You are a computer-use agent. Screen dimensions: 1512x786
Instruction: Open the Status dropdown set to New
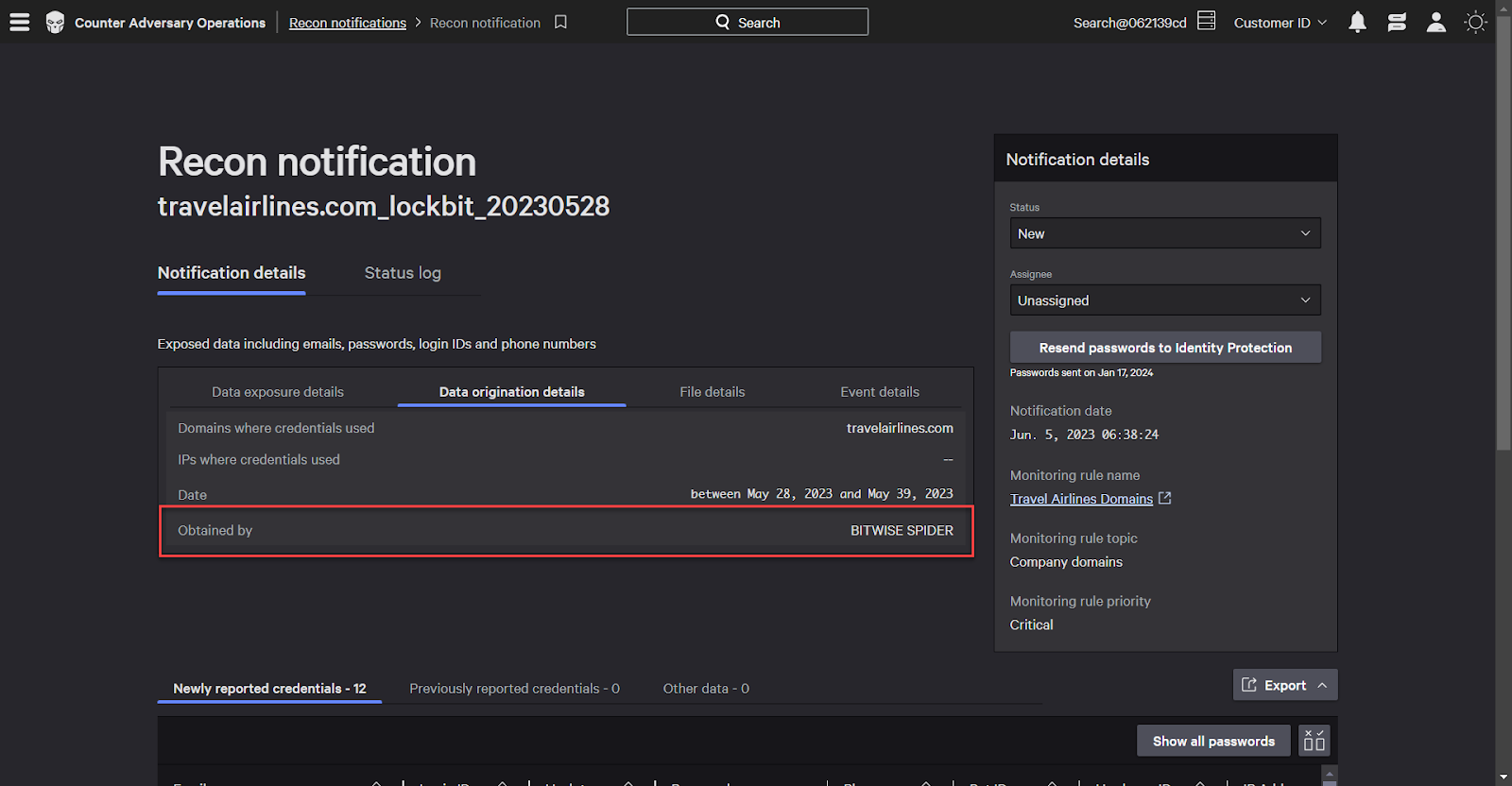1165,233
